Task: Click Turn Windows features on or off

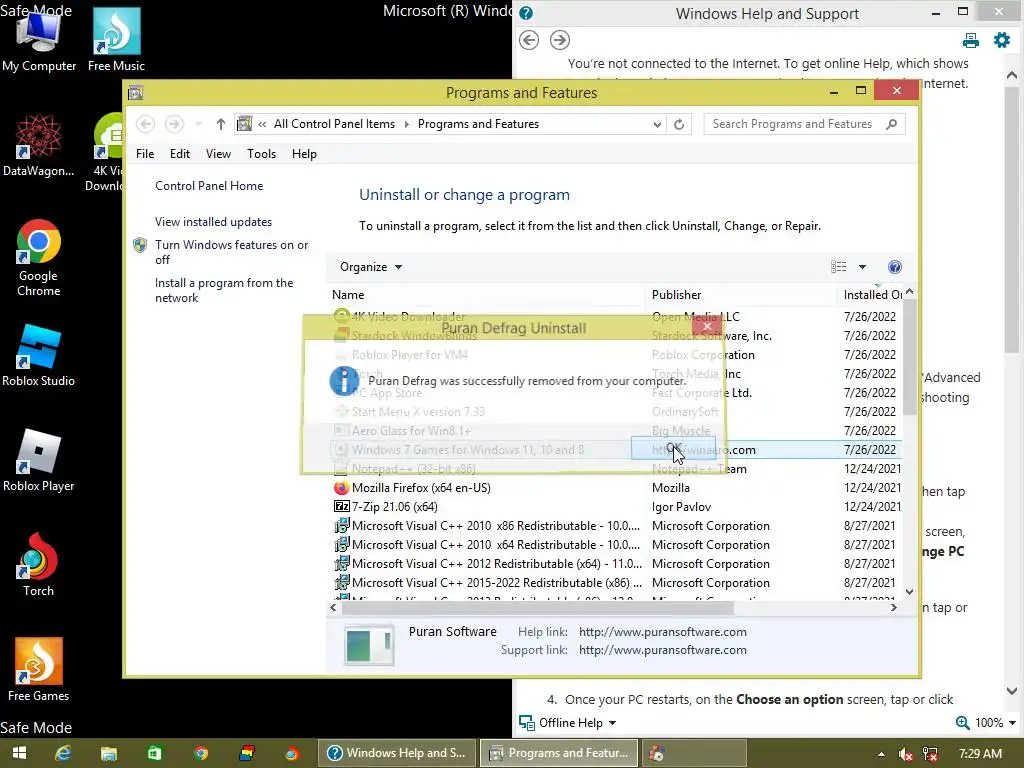Action: tap(231, 252)
